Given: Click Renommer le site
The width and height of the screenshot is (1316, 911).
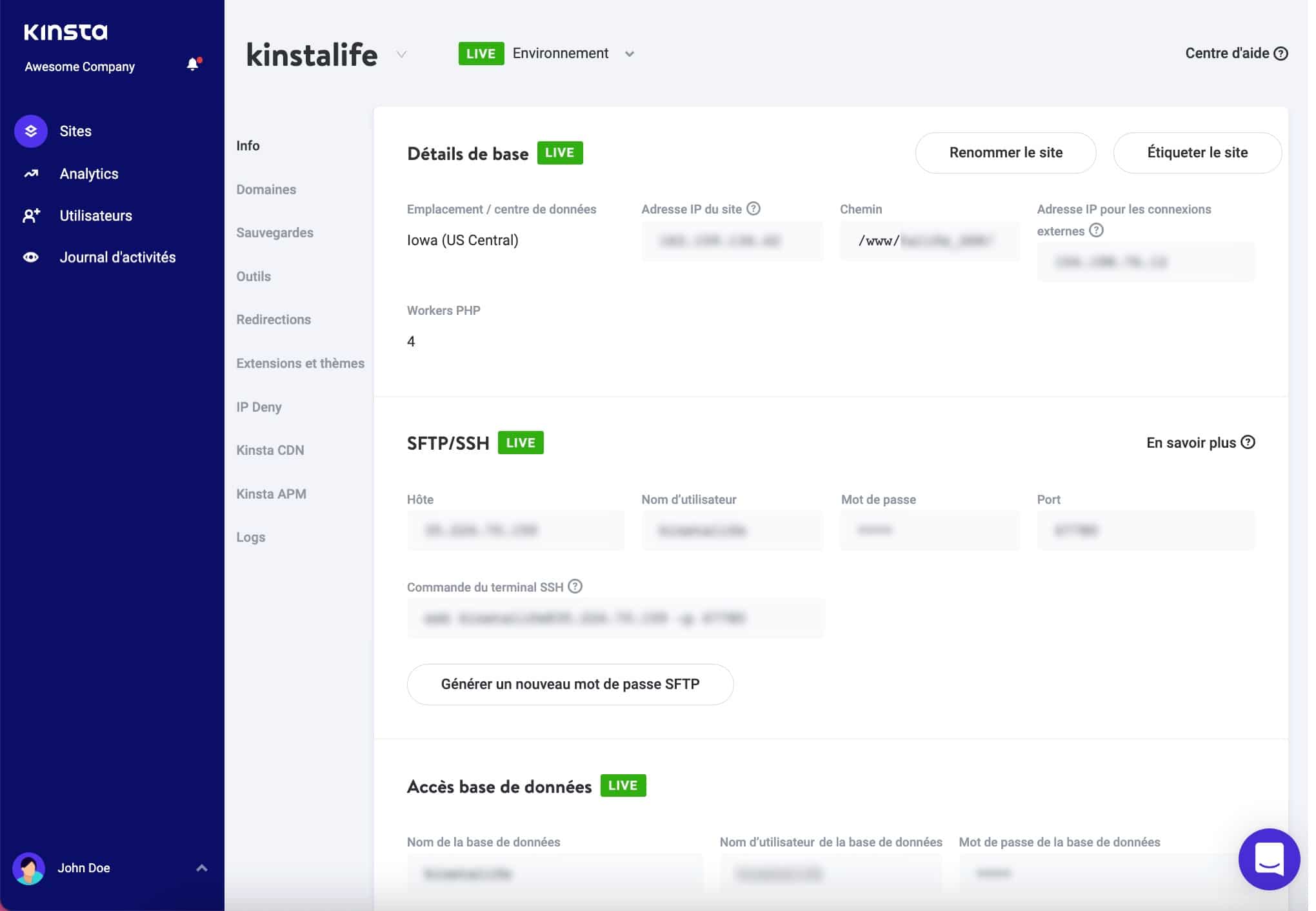Looking at the screenshot, I should coord(1005,153).
